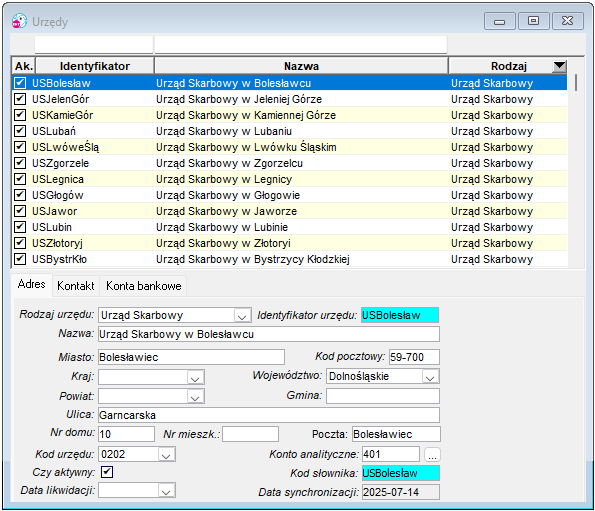This screenshot has width=595, height=511.
Task: Toggle the USJawor active checkbox
Action: click(x=20, y=211)
